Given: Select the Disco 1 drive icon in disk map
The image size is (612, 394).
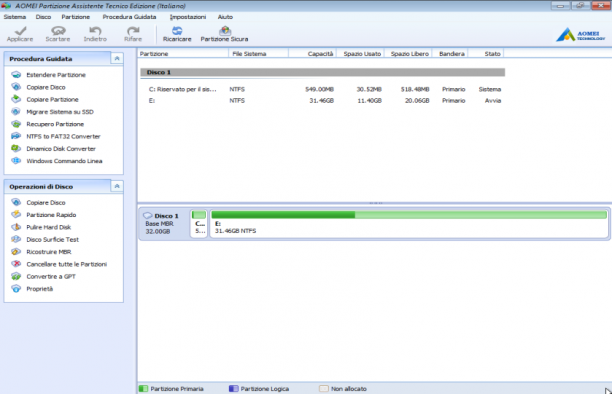Looking at the screenshot, I should coord(148,216).
